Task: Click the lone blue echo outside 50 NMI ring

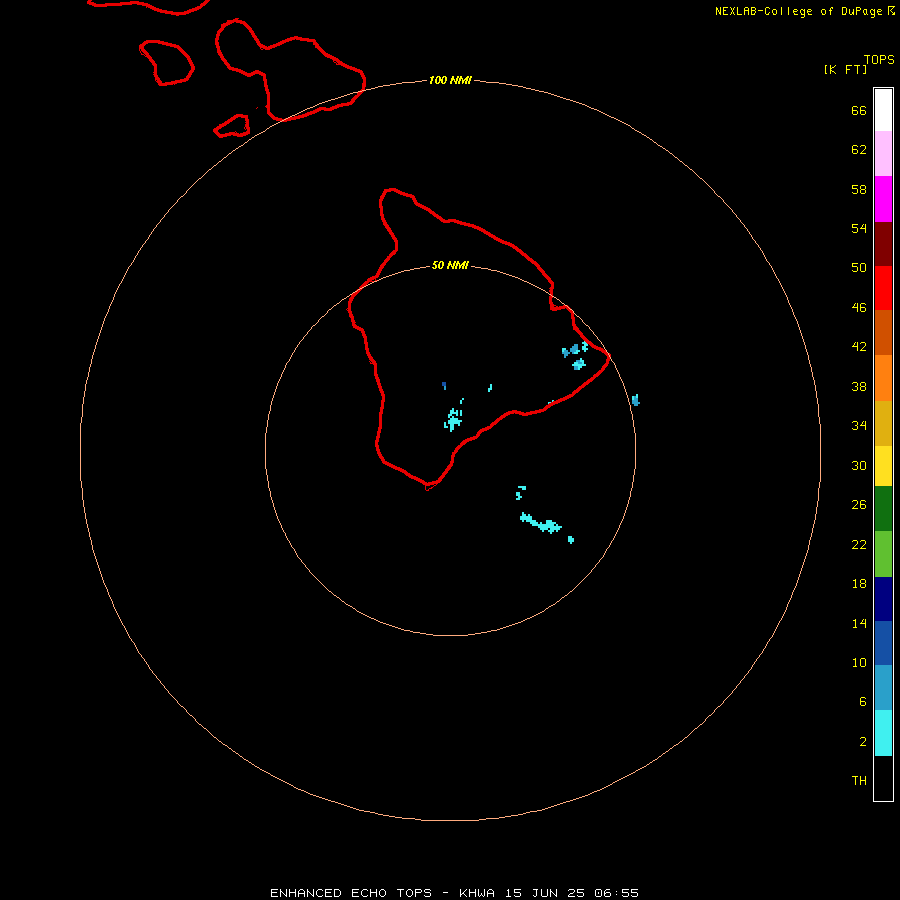Action: click(x=635, y=400)
